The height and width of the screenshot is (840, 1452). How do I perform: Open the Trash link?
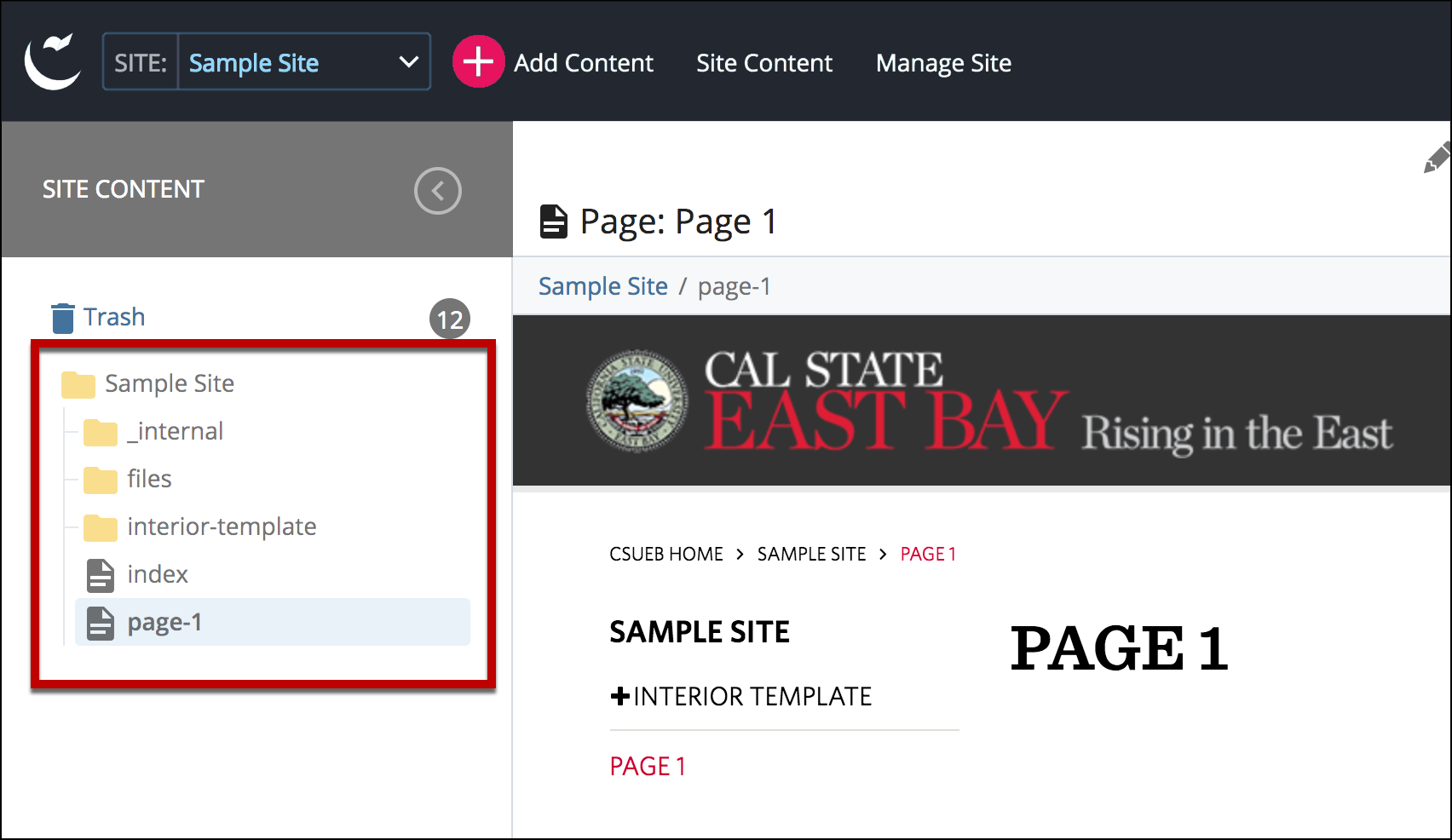tap(114, 317)
